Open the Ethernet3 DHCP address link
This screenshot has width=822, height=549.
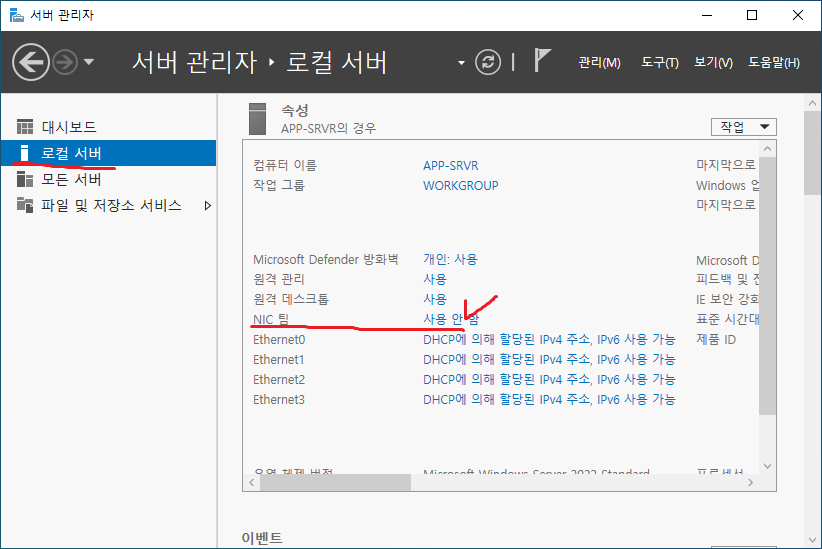pos(549,399)
